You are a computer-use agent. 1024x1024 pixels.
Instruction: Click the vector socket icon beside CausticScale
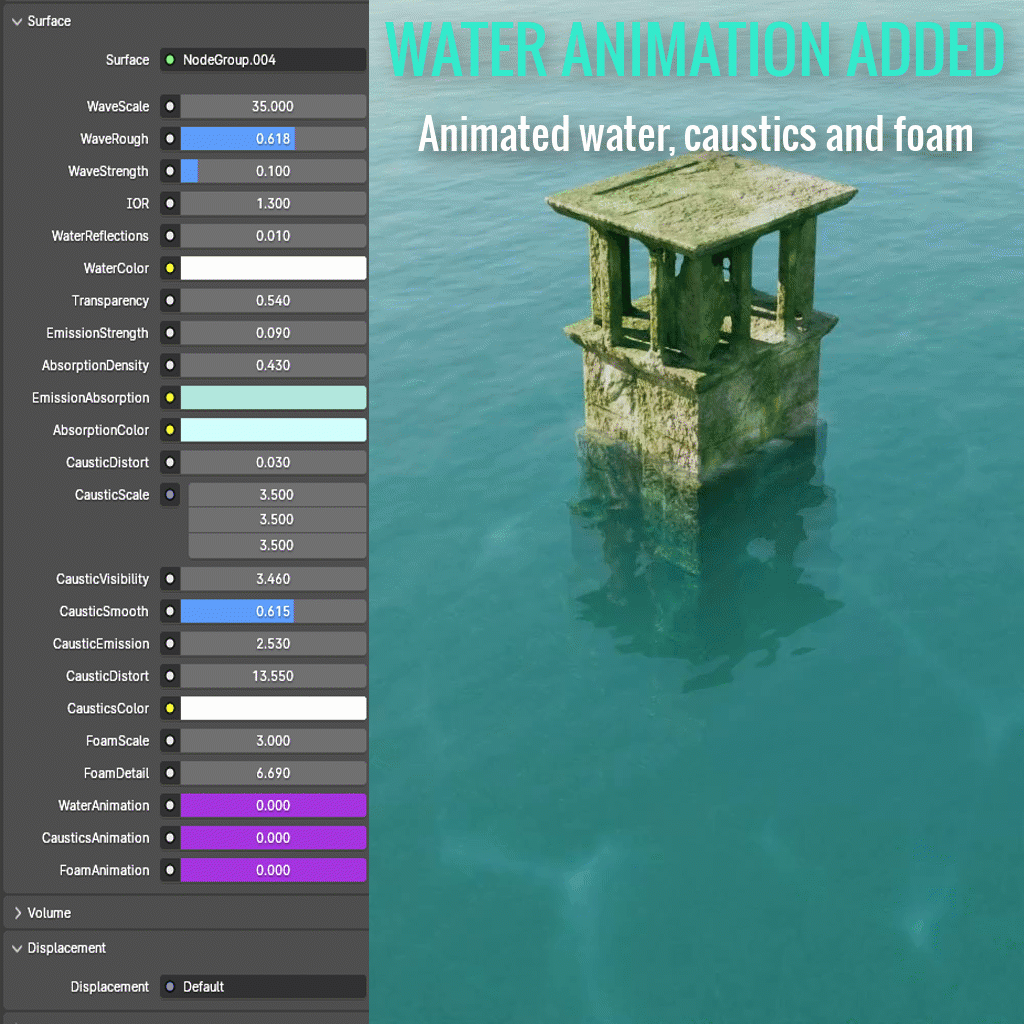(x=168, y=494)
